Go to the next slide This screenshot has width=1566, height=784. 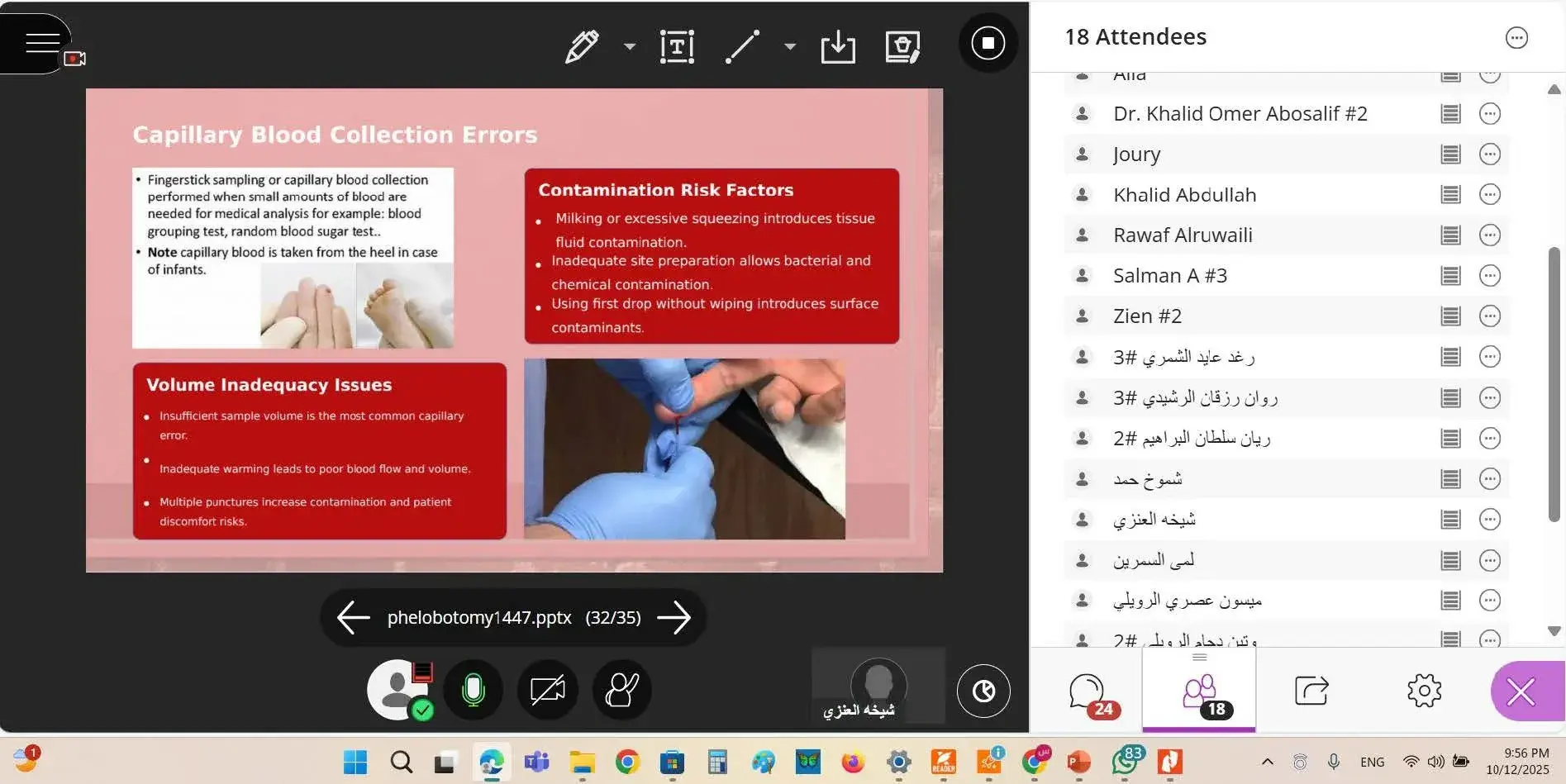pyautogui.click(x=674, y=618)
